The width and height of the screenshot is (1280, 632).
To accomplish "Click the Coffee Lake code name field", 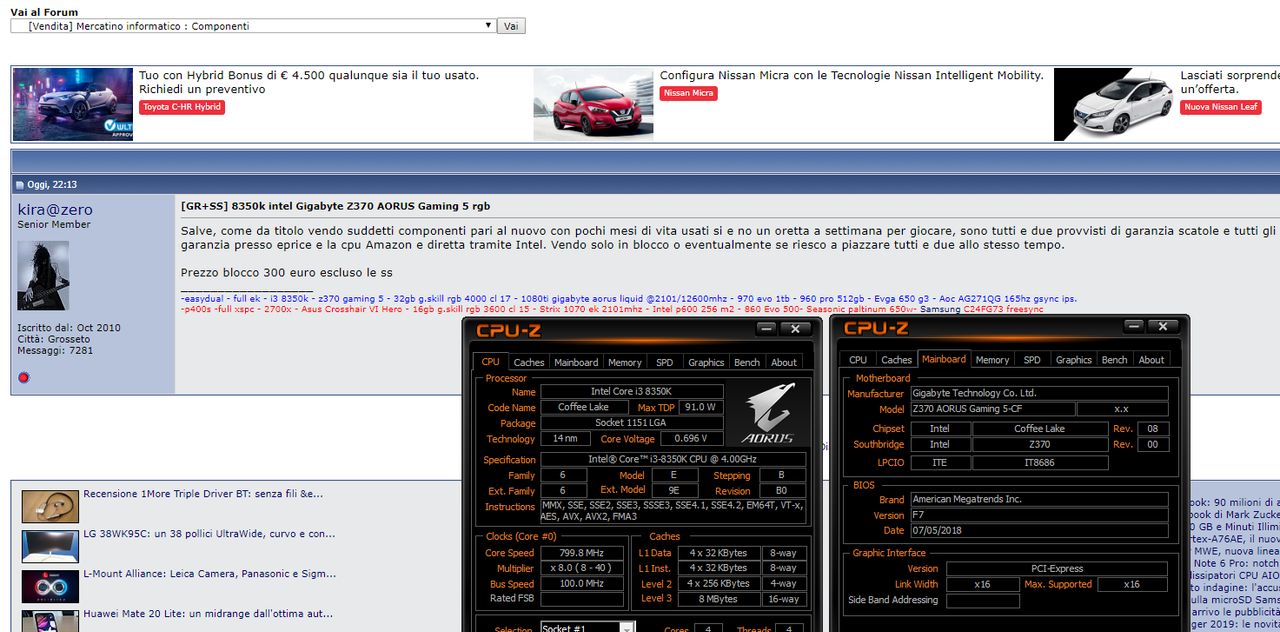I will coord(583,407).
